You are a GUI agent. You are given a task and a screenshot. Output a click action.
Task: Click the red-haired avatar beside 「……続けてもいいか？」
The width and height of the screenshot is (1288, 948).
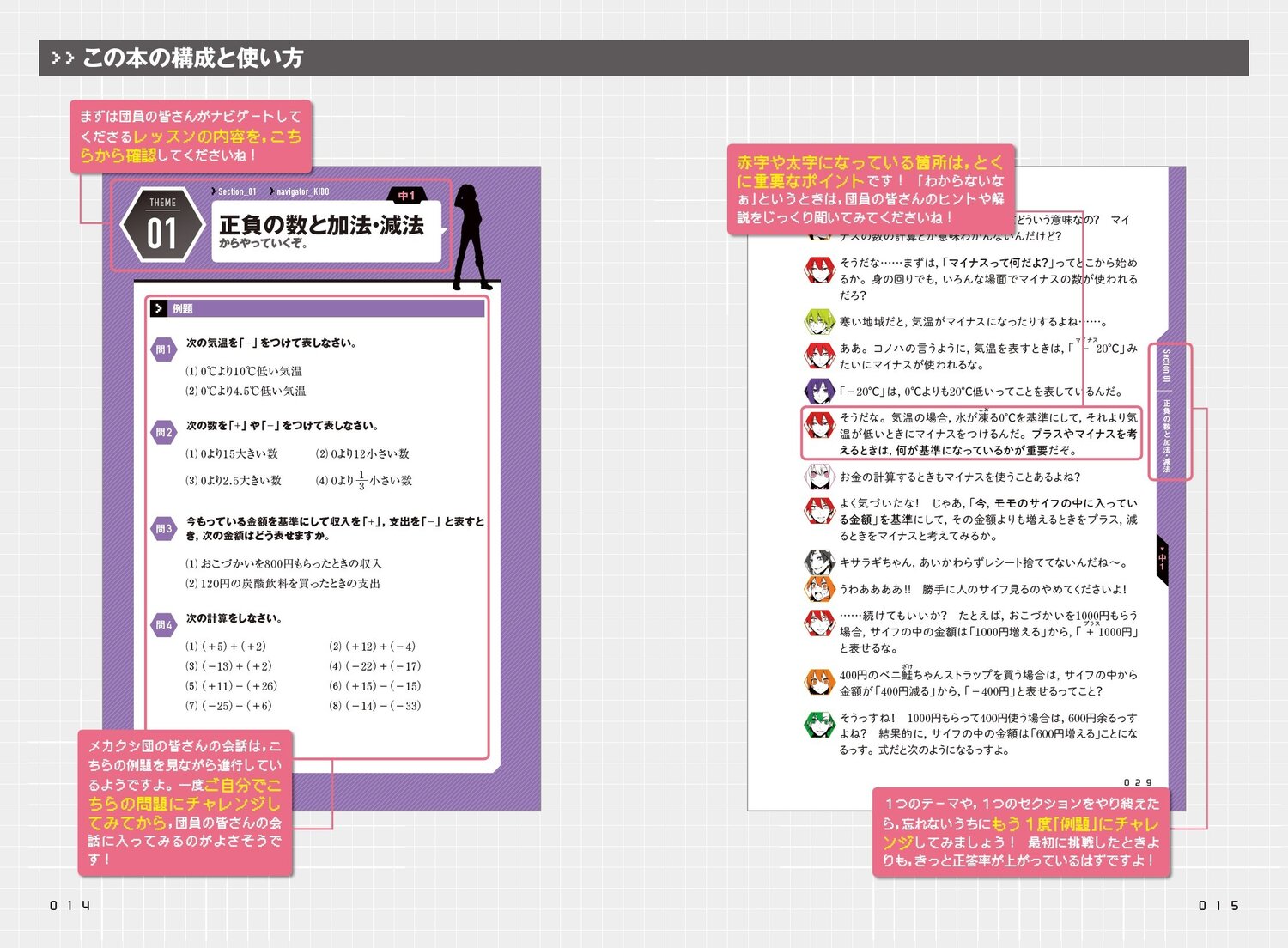point(819,622)
